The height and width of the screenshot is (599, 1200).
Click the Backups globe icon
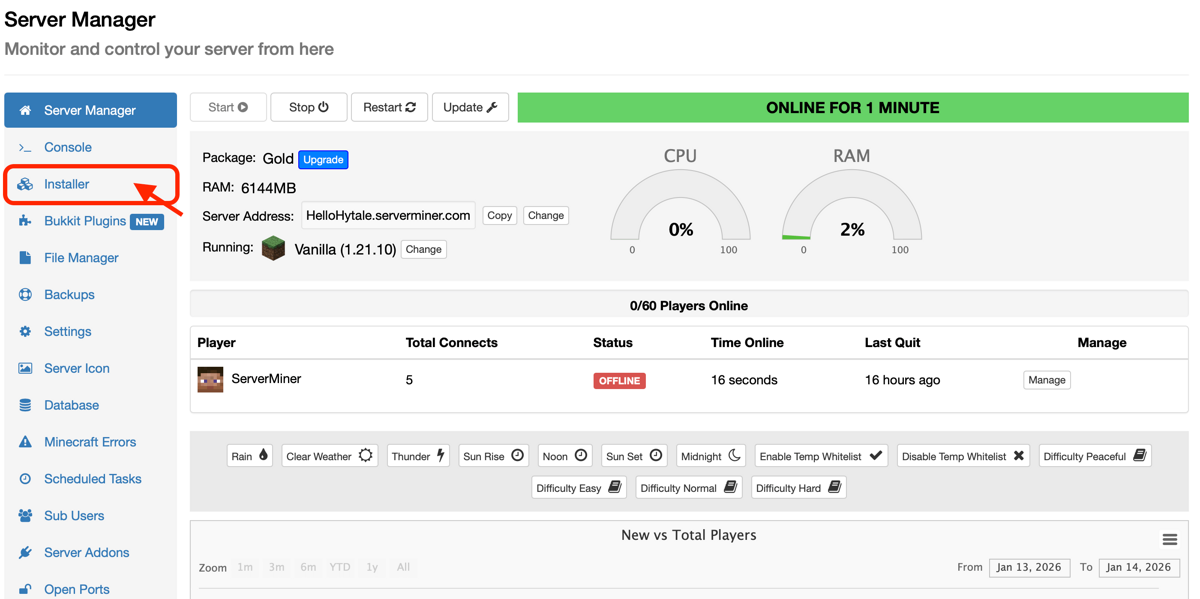(x=27, y=294)
